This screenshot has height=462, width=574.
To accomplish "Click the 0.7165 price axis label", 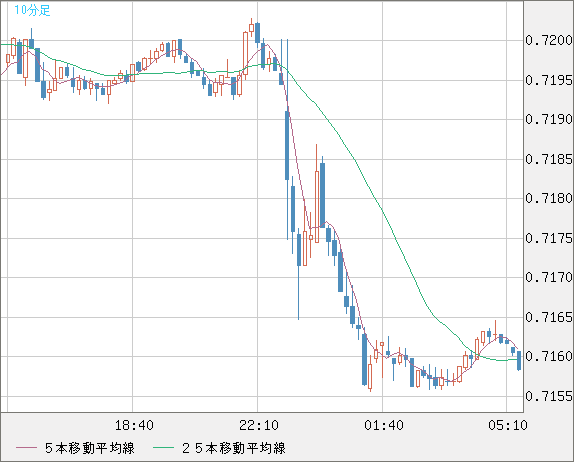I will (549, 317).
